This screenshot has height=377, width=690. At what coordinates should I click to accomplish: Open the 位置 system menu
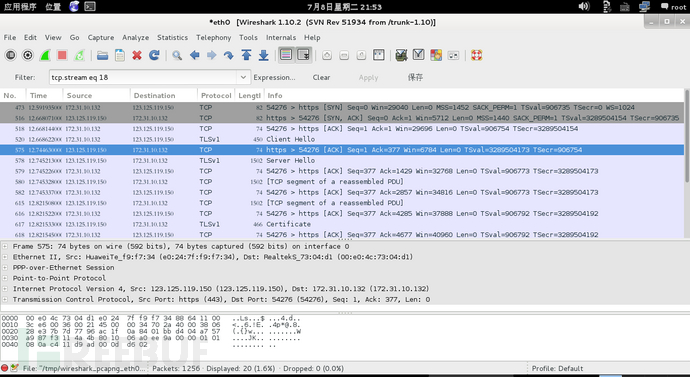click(53, 7)
